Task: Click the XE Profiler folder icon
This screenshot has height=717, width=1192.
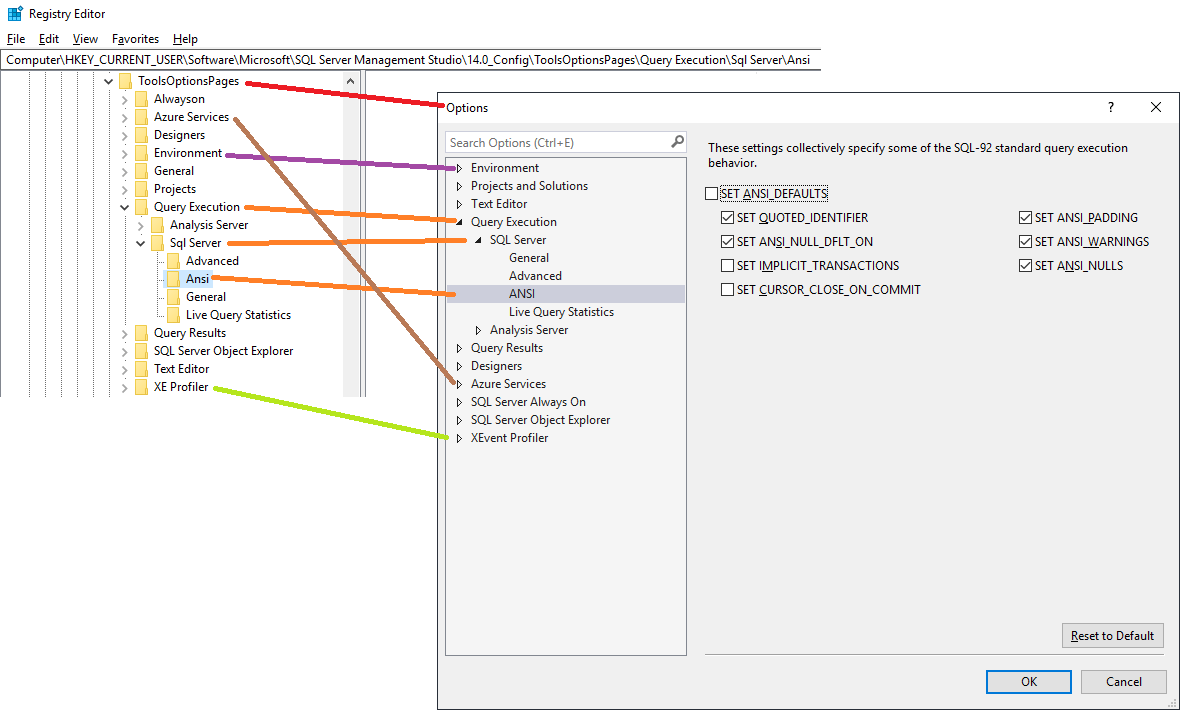Action: [141, 387]
